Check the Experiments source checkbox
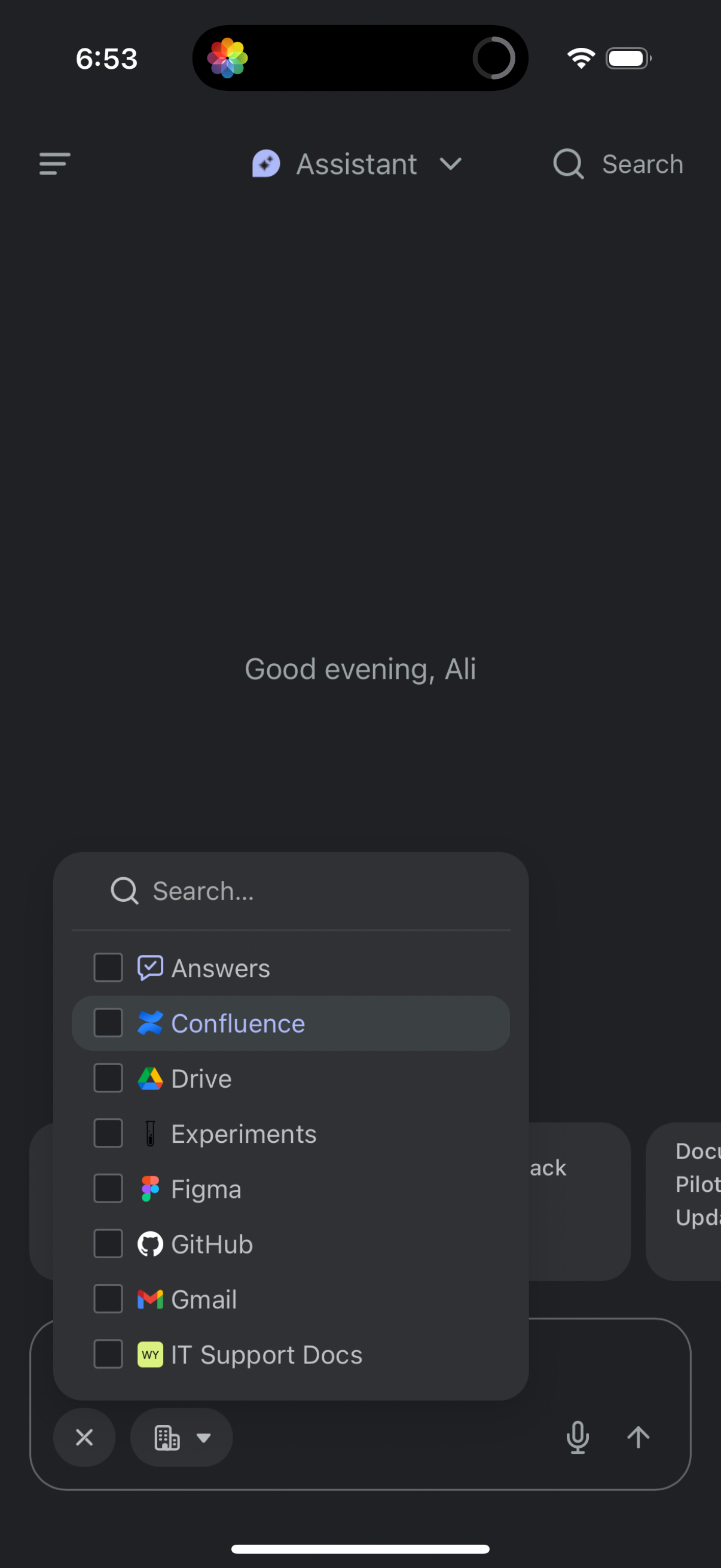This screenshot has height=1568, width=721. pyautogui.click(x=108, y=1133)
